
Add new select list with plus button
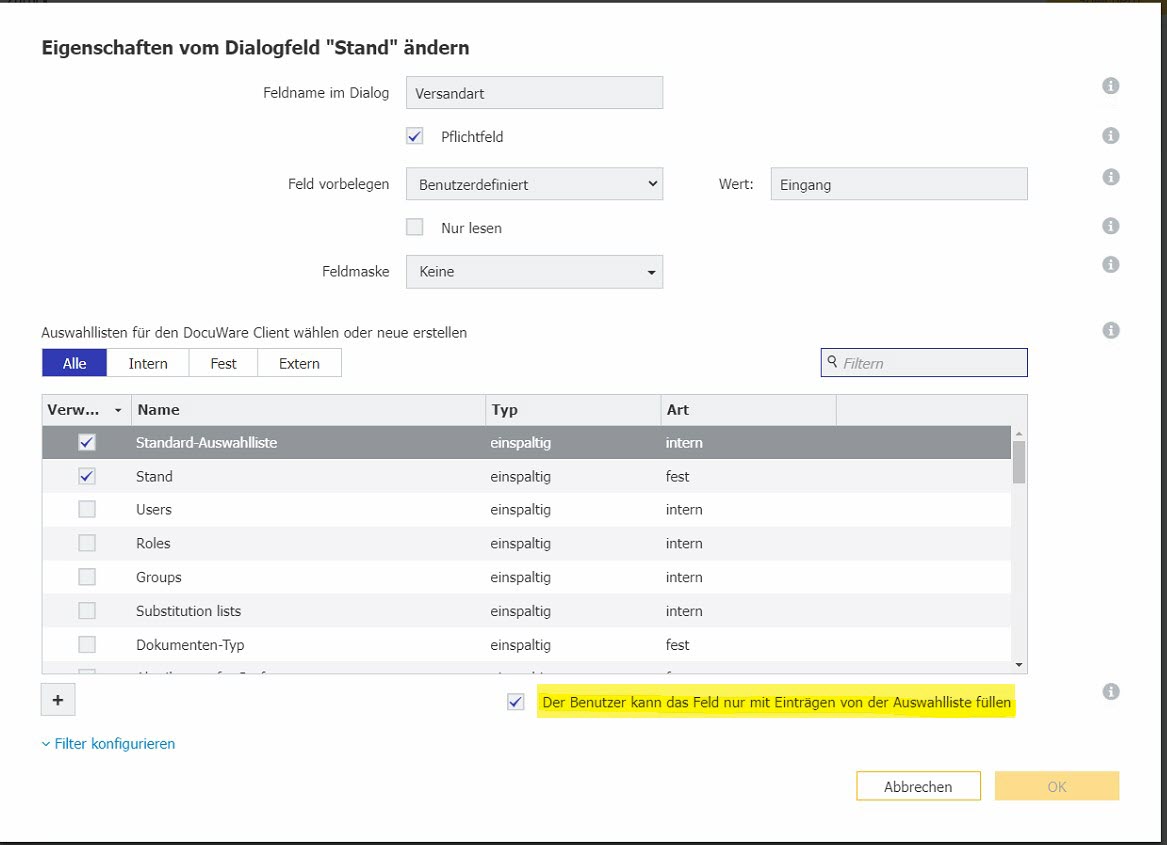coord(58,701)
